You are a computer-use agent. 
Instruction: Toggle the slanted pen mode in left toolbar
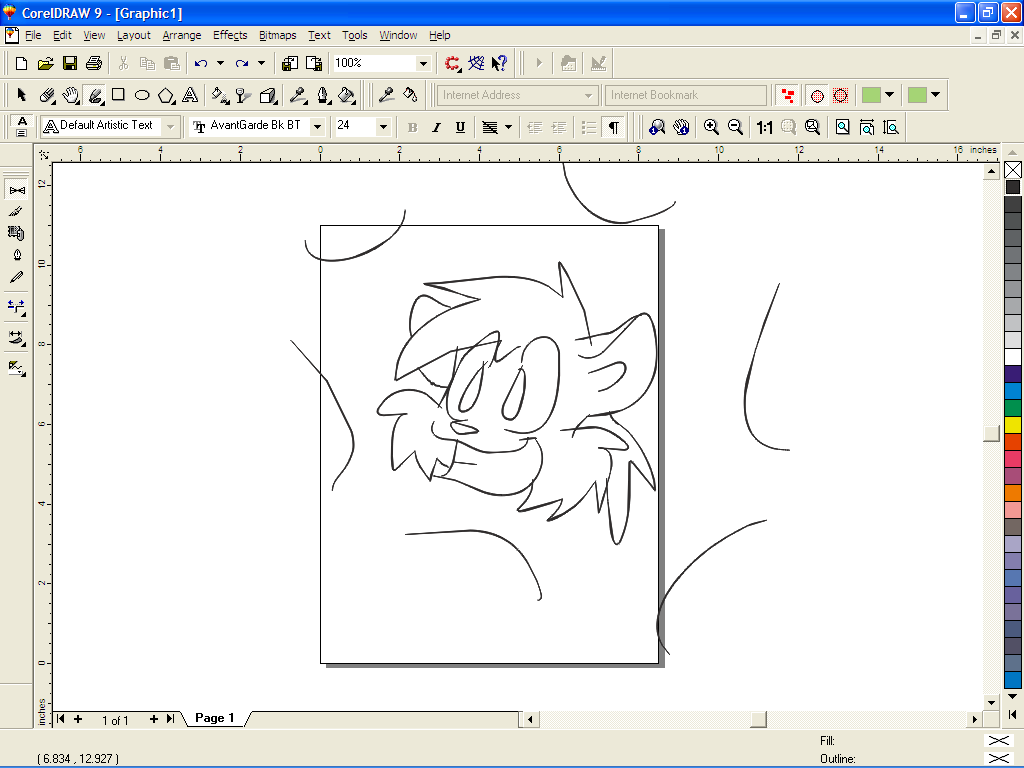17,277
